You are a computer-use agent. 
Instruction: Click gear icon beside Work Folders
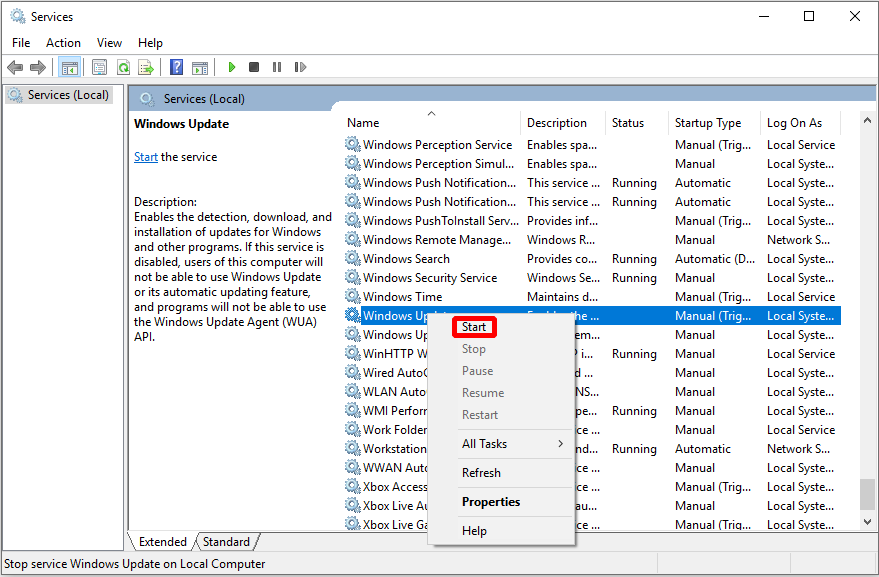[x=352, y=430]
